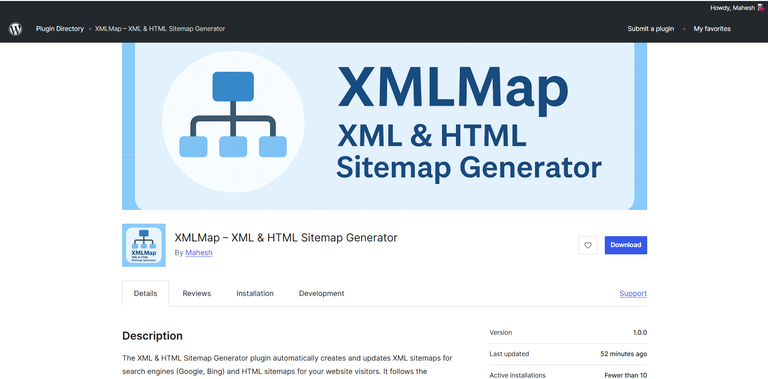Open the Plugin Directory link
The width and height of the screenshot is (768, 379).
click(x=60, y=29)
